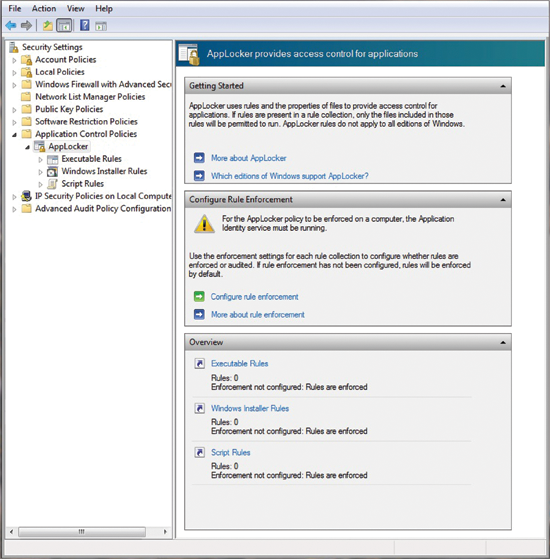This screenshot has width=550, height=559.
Task: Click the shortcut icon beside Executable Rules overview
Action: 200,363
